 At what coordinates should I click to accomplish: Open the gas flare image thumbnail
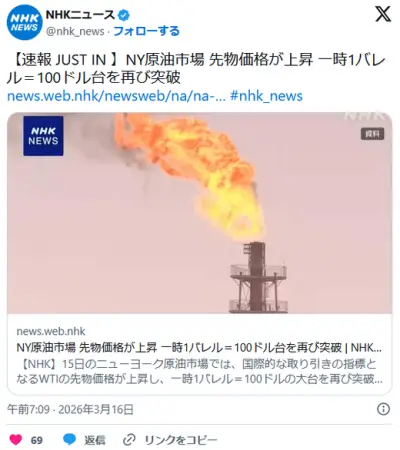pyautogui.click(x=200, y=213)
